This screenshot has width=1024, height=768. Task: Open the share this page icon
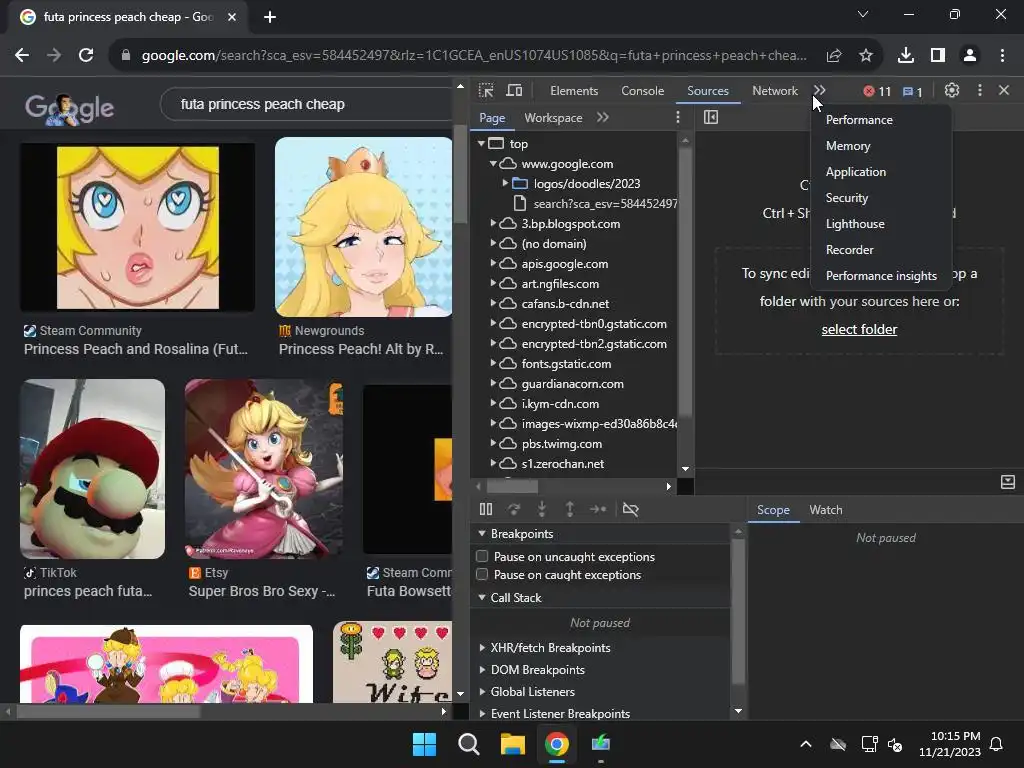[834, 56]
